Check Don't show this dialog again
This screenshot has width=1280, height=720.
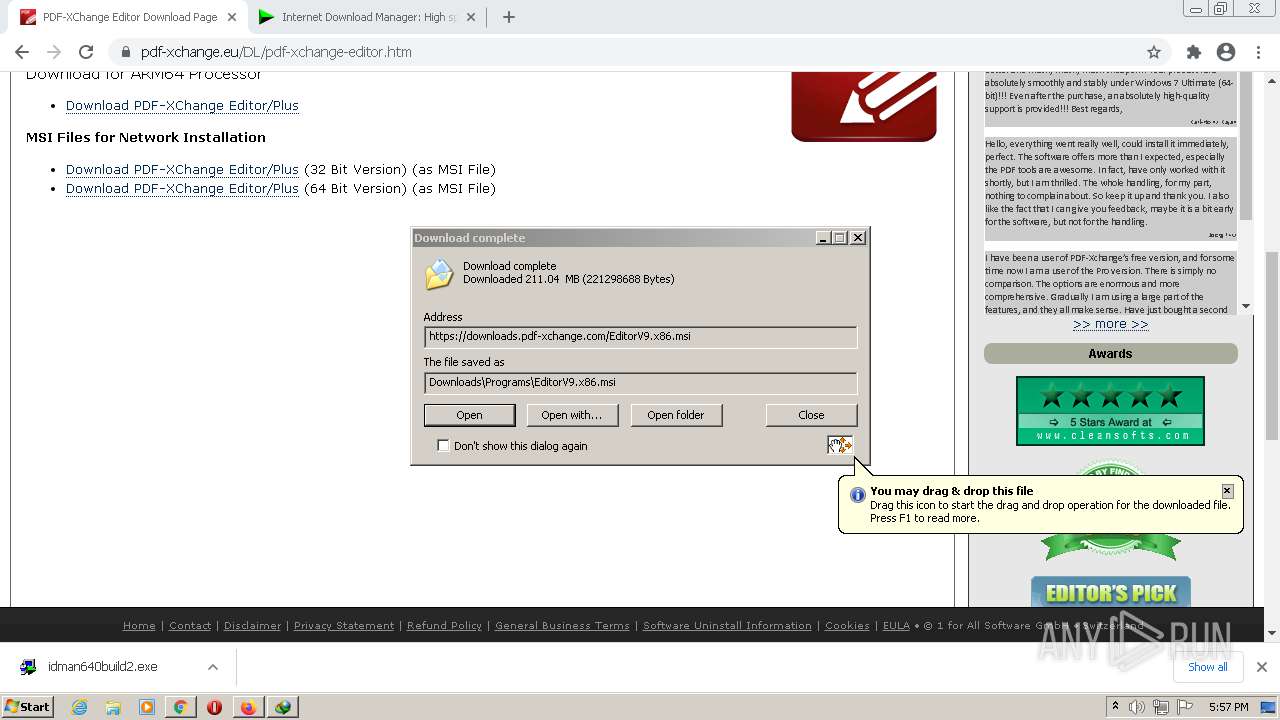[x=443, y=446]
